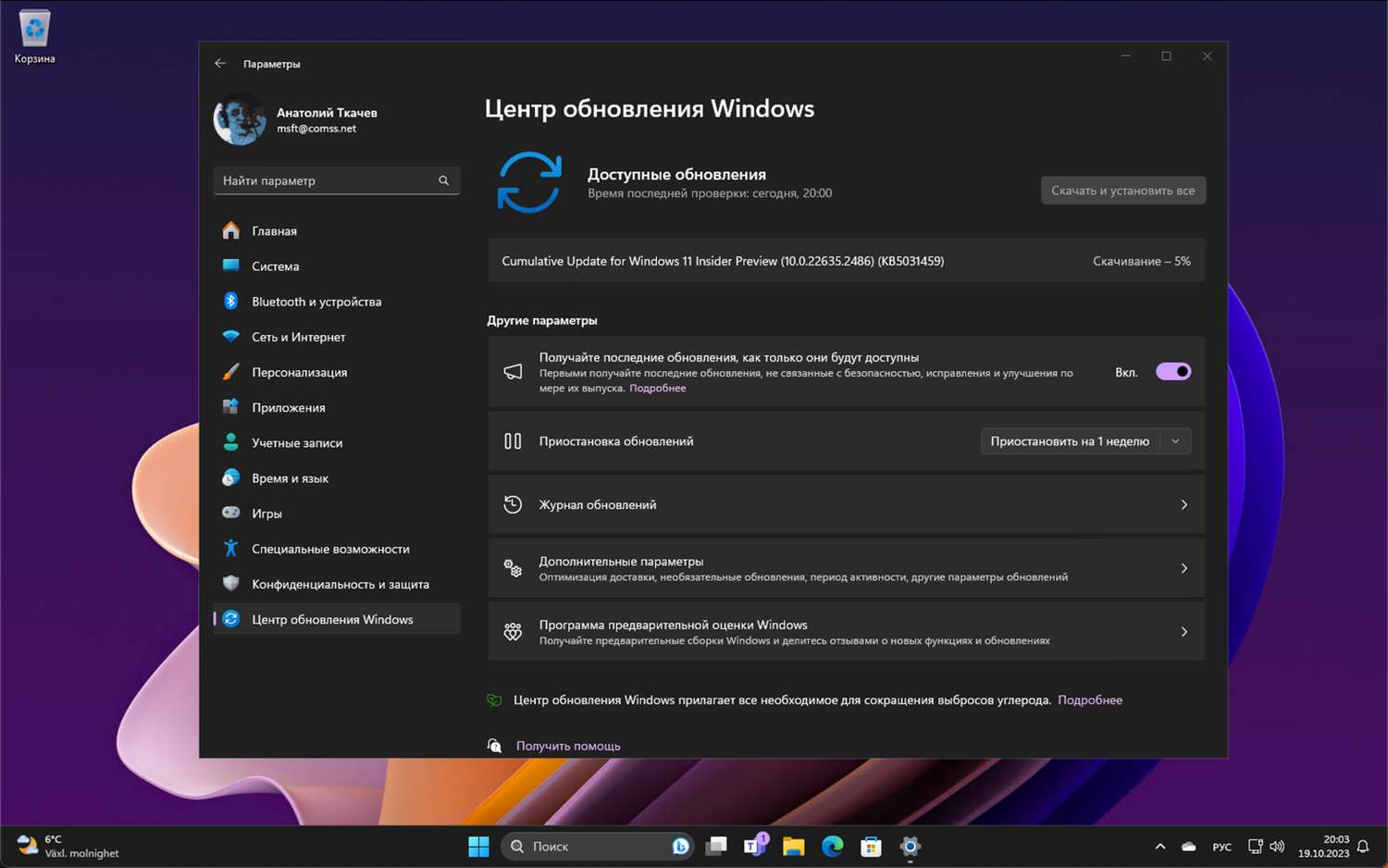Expand the Приостановить на 1 неделю dropdown
This screenshot has width=1388, height=868.
[1175, 441]
